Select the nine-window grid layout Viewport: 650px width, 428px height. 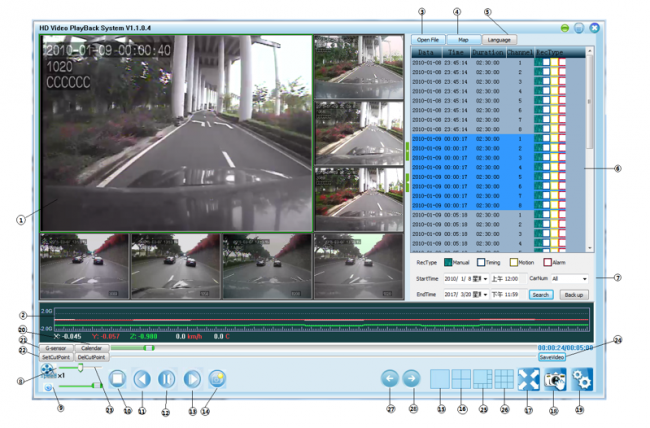[x=504, y=379]
